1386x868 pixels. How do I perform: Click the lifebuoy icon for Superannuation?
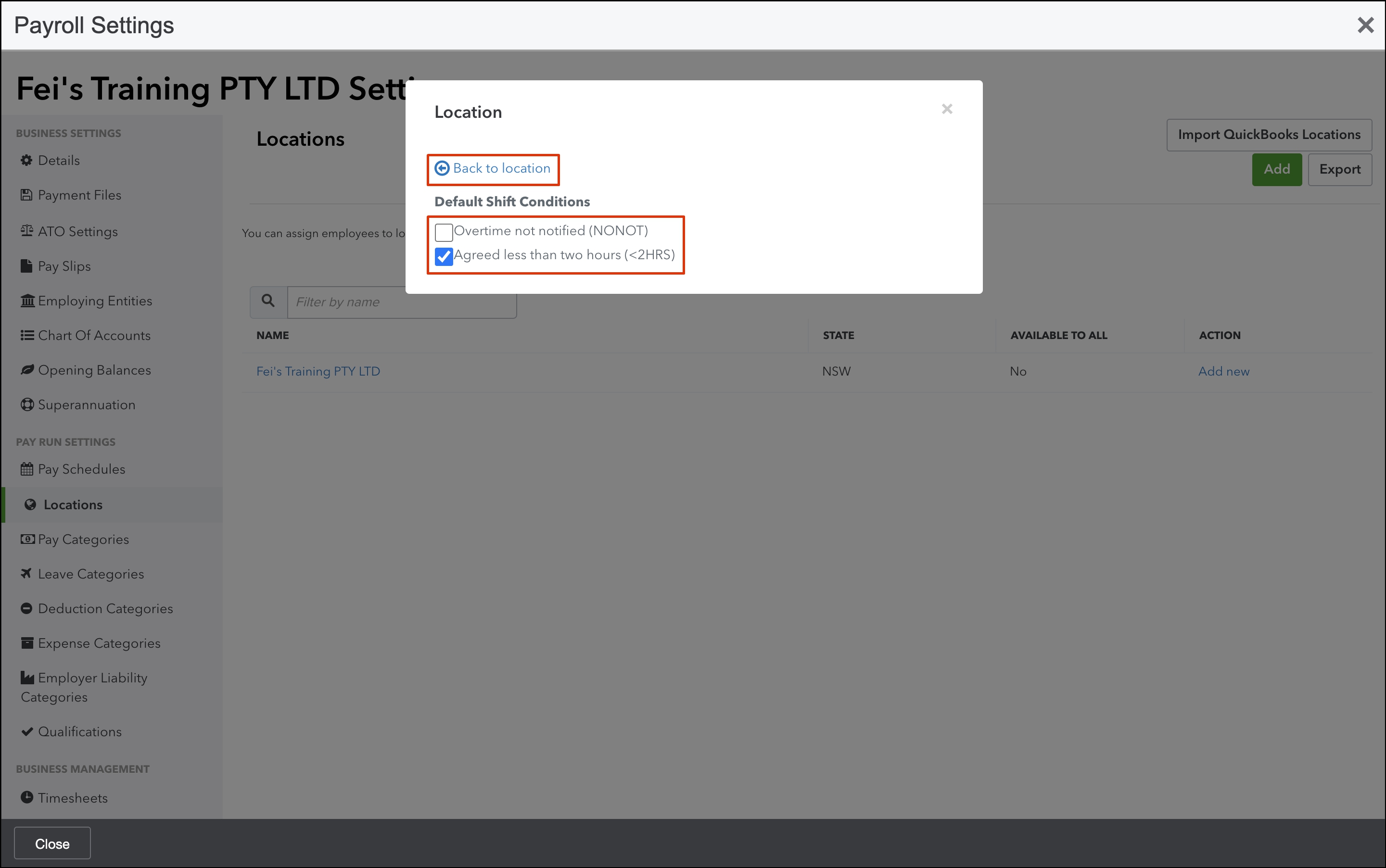26,404
